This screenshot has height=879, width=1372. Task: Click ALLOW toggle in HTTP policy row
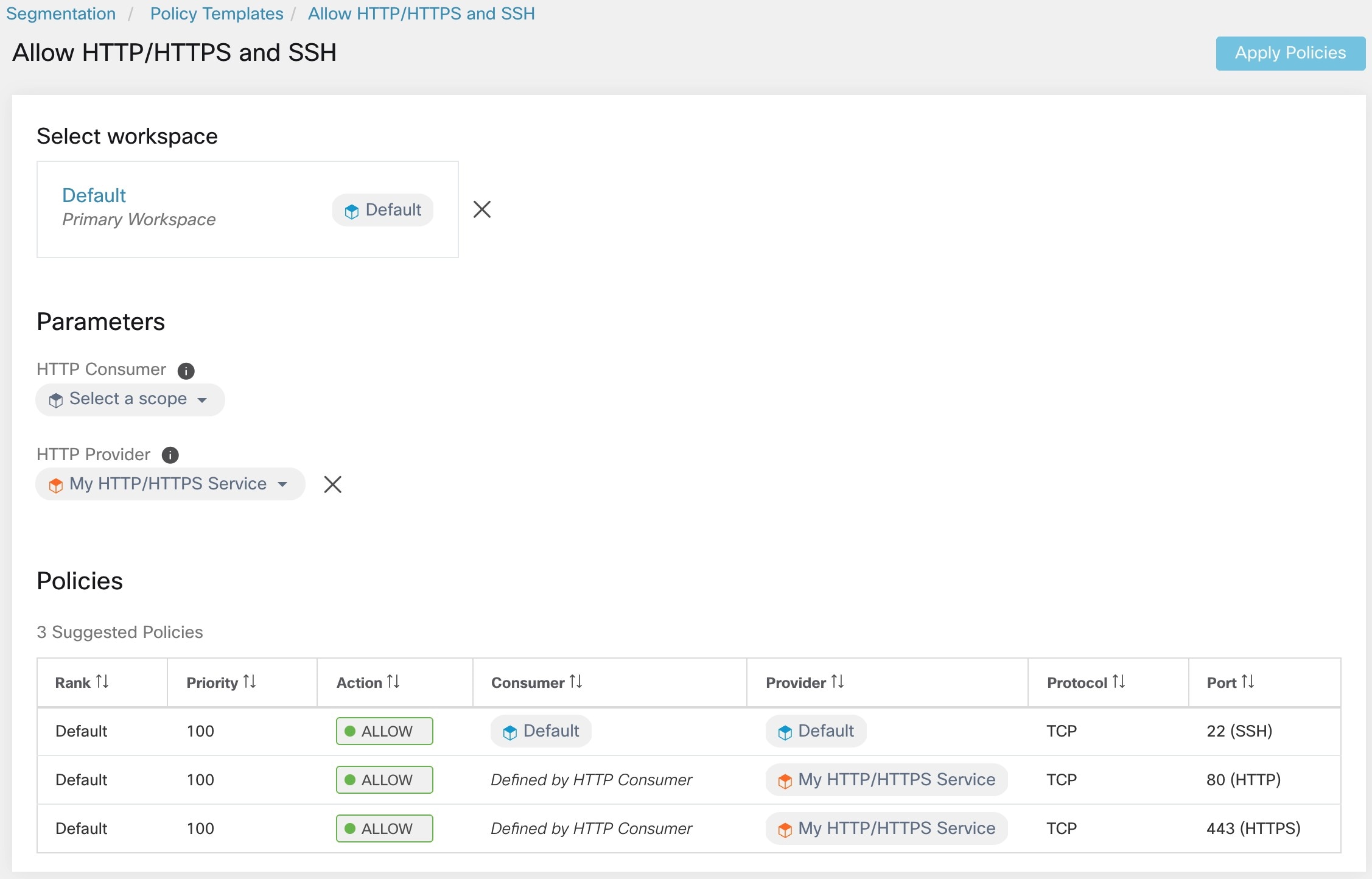(384, 780)
